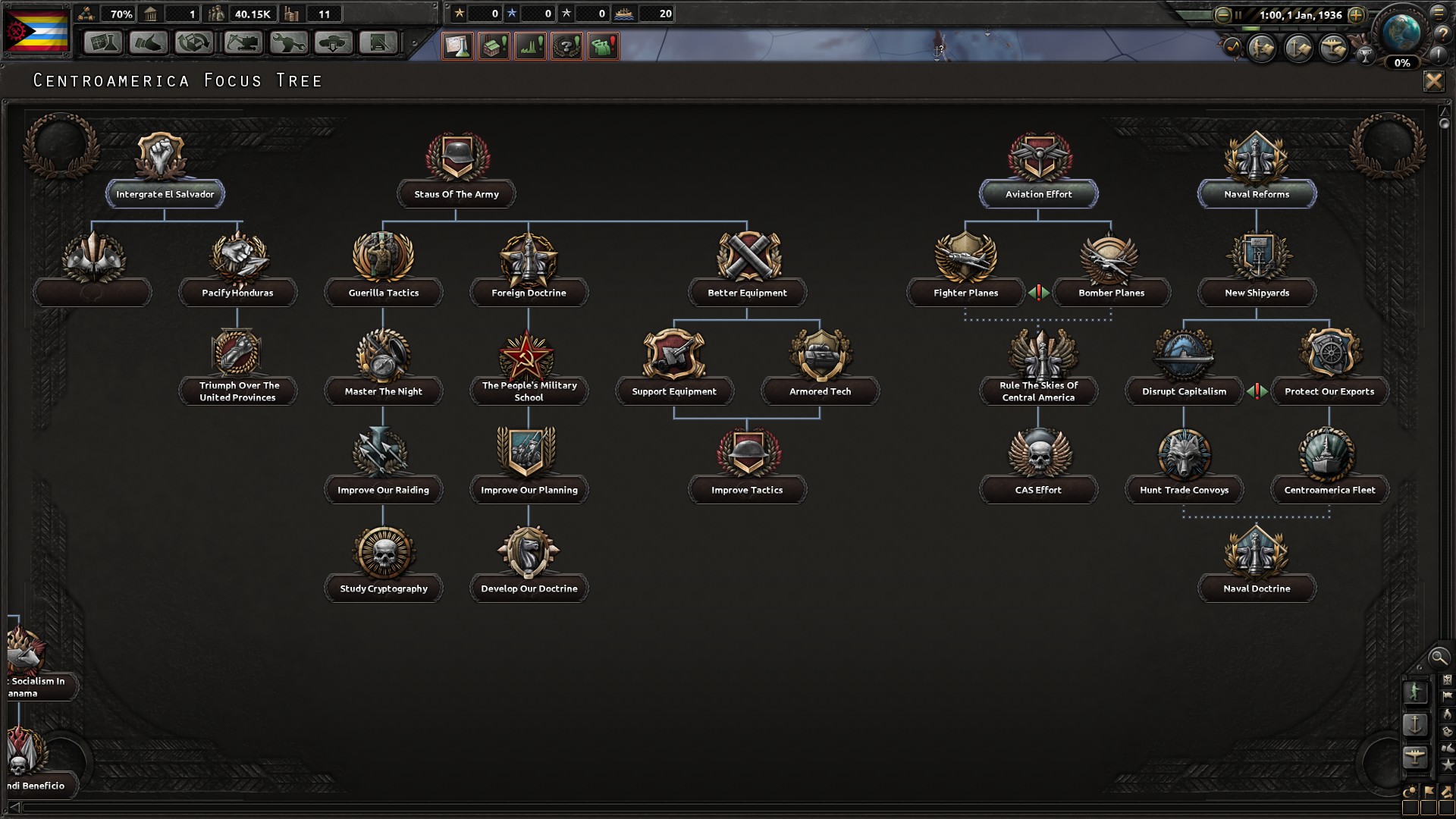
Task: Click the research slot alert icon
Action: 458,46
